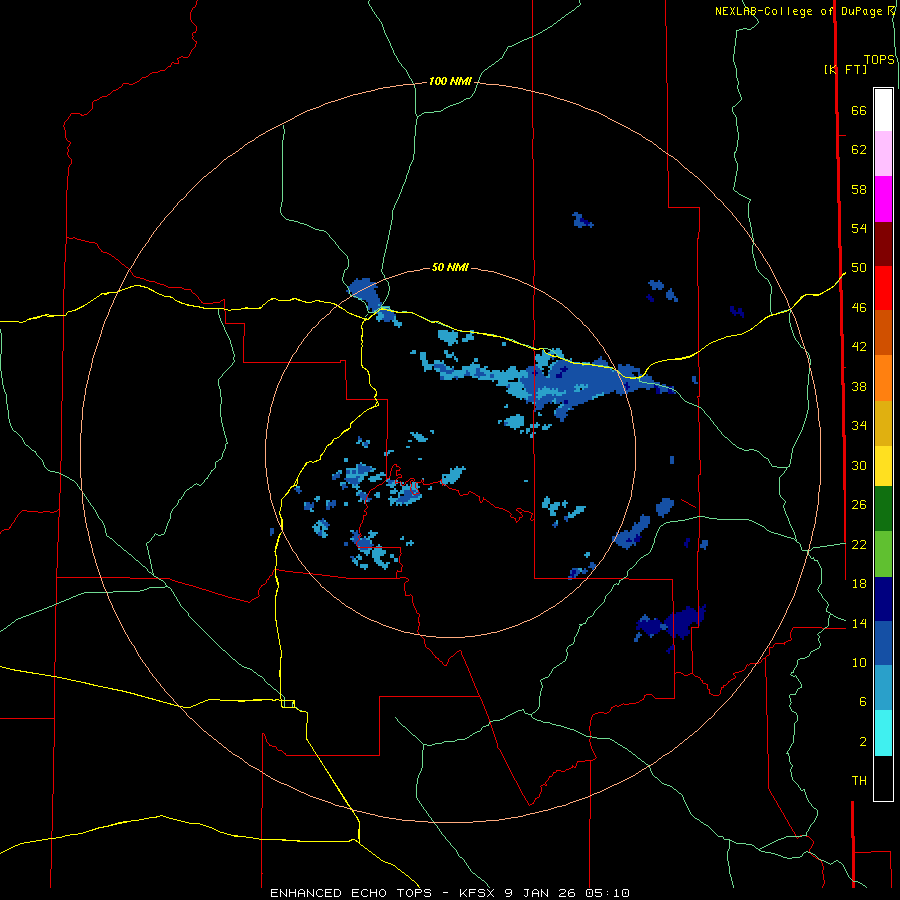
Task: Click the "TOPS" legend title
Action: point(879,60)
